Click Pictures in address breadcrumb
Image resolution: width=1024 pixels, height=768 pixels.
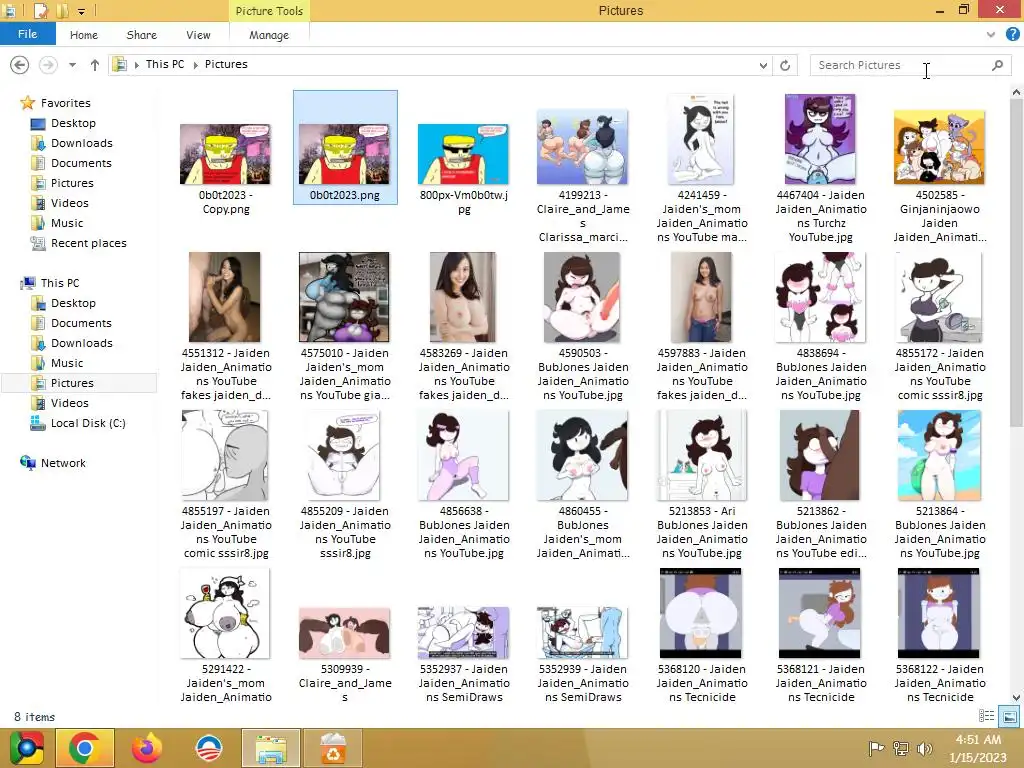pos(226,64)
